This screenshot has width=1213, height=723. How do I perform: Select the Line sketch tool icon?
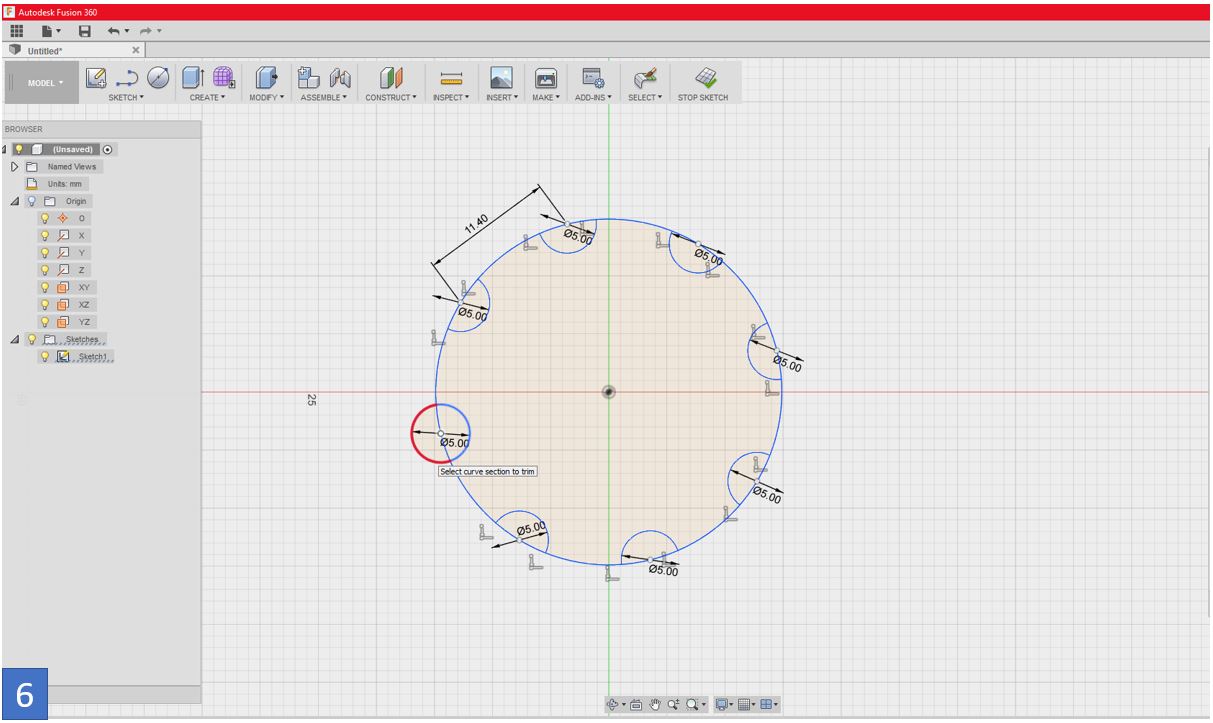click(128, 77)
